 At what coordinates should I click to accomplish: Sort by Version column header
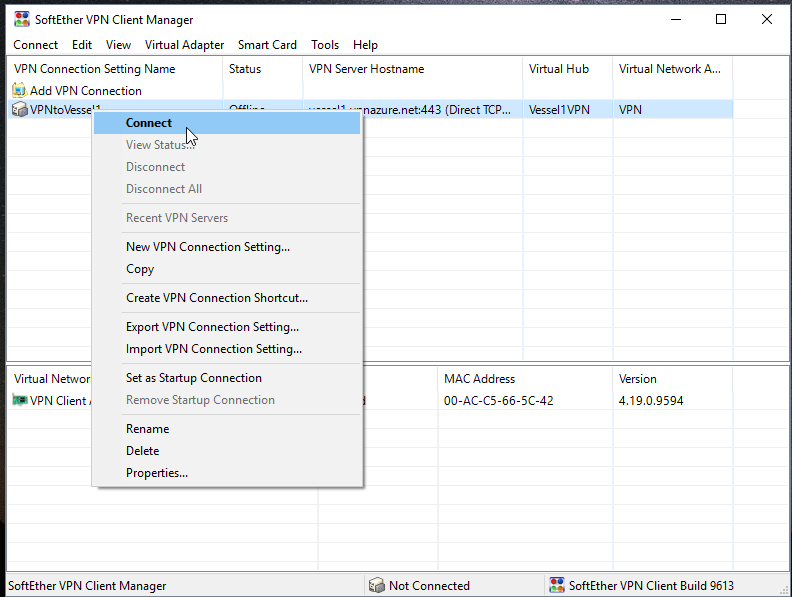point(673,378)
